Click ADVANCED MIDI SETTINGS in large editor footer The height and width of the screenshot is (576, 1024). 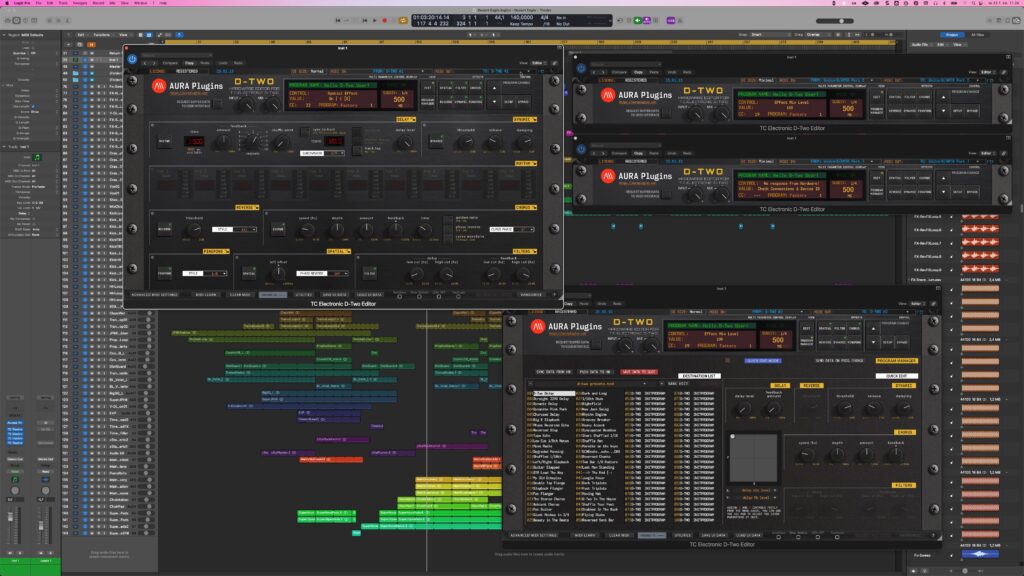pyautogui.click(x=154, y=295)
